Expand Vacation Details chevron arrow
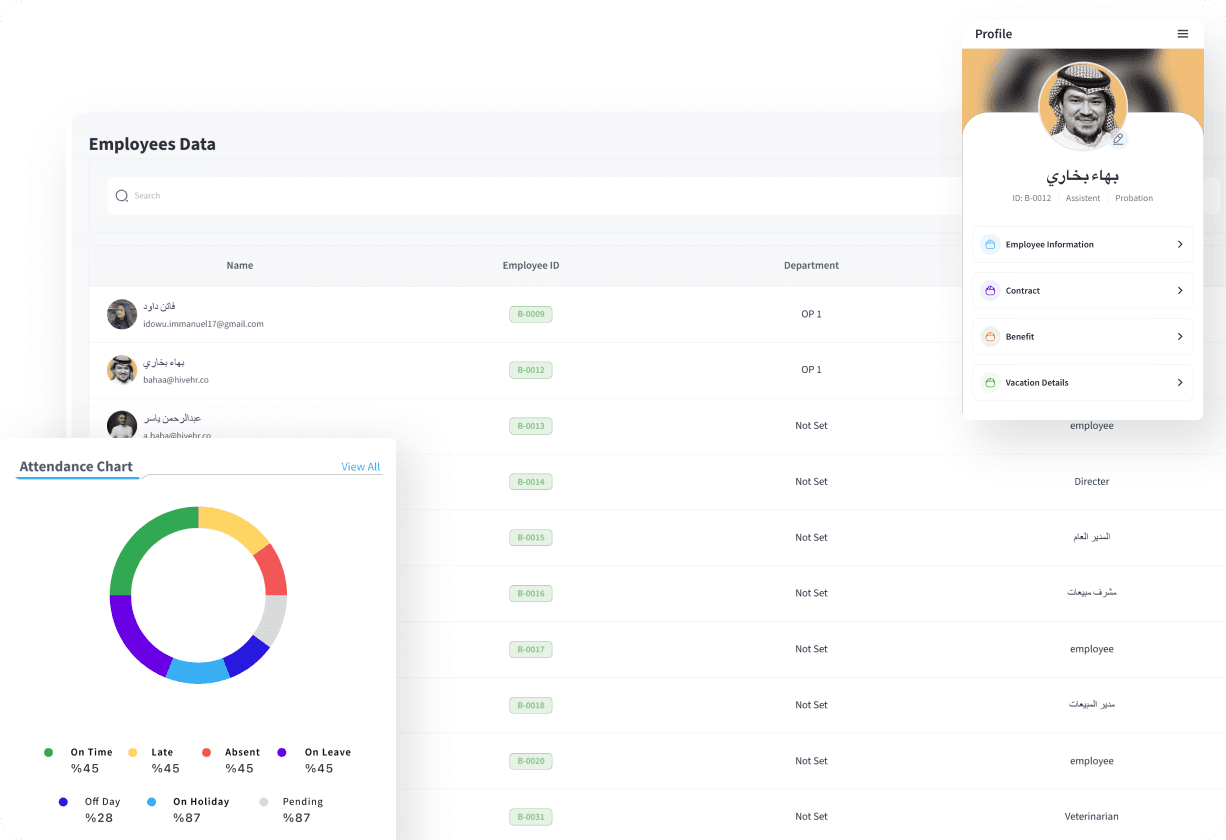 pos(1179,383)
